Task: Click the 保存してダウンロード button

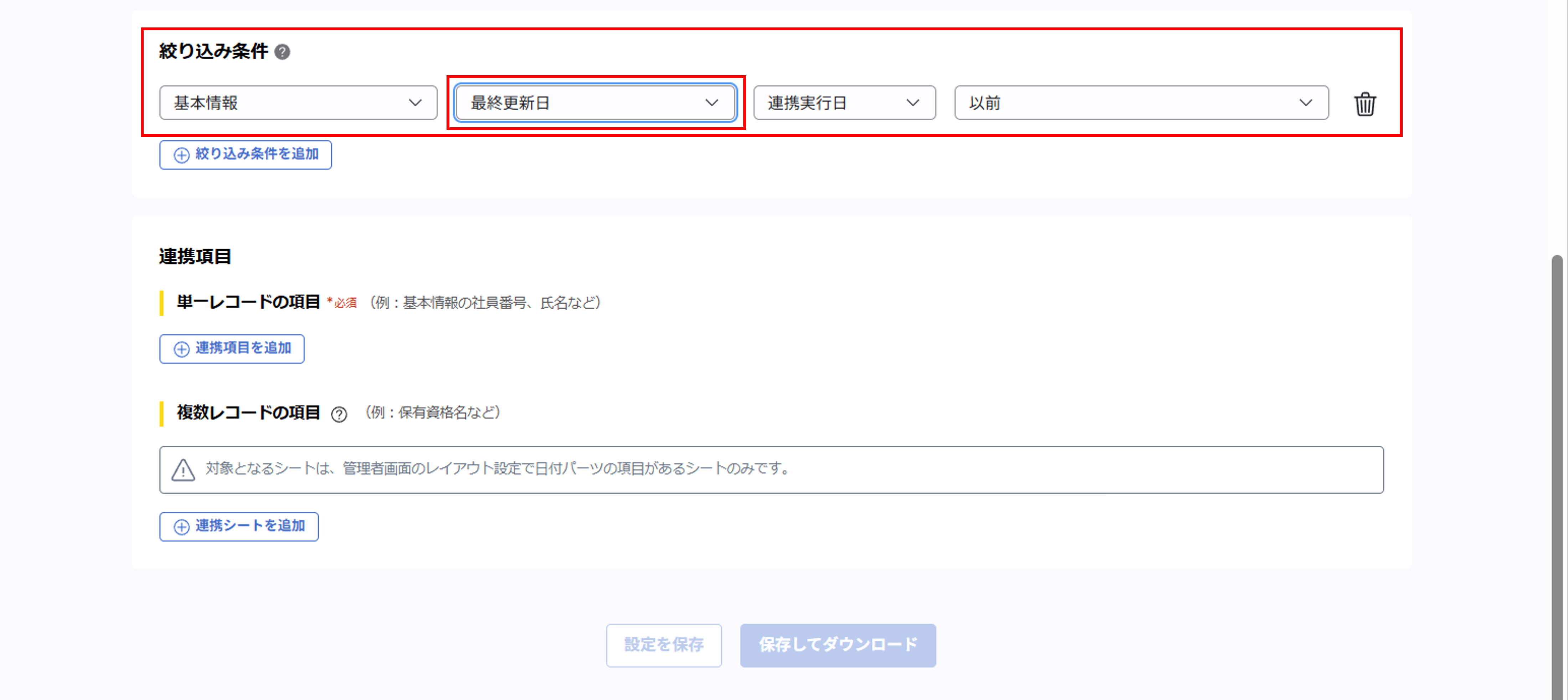Action: coord(838,645)
